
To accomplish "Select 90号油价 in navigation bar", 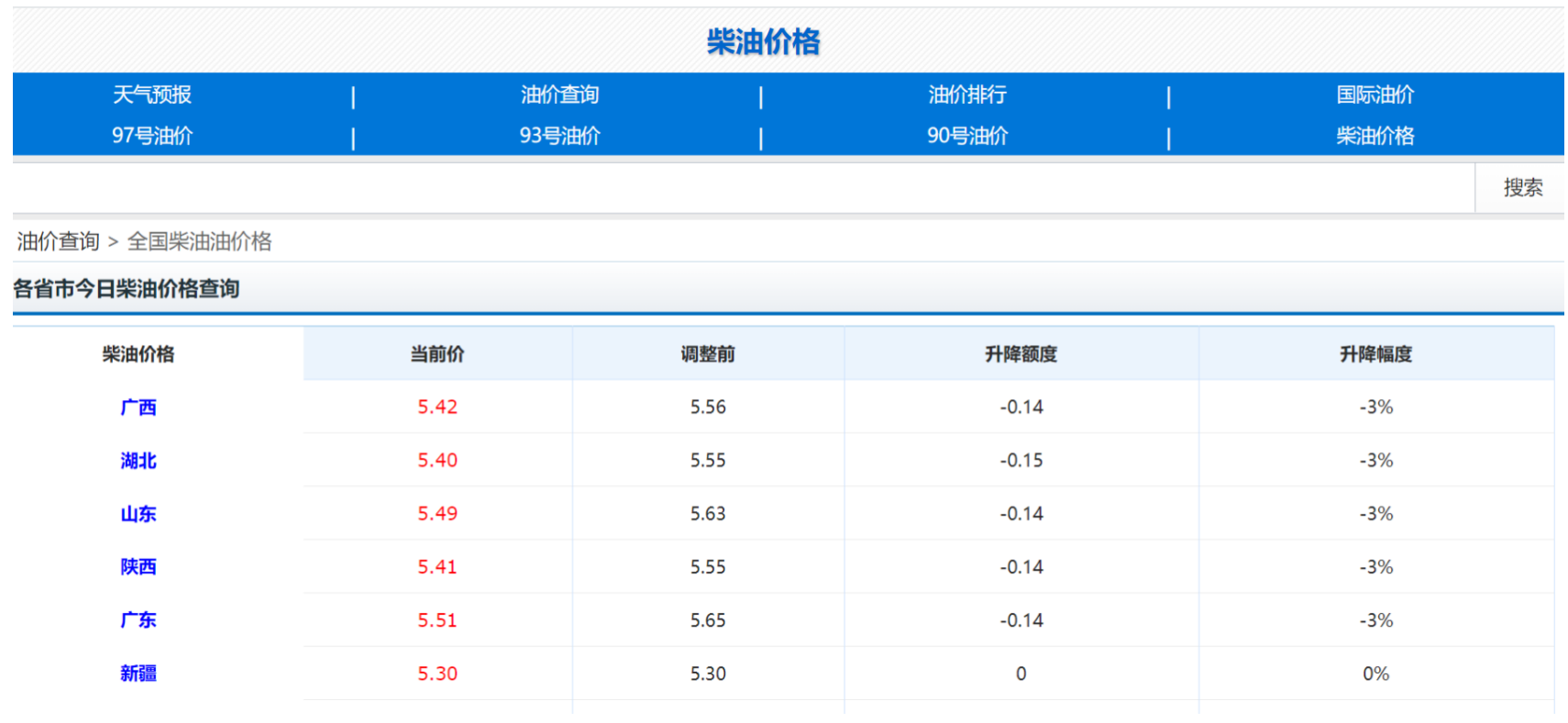I will click(966, 136).
